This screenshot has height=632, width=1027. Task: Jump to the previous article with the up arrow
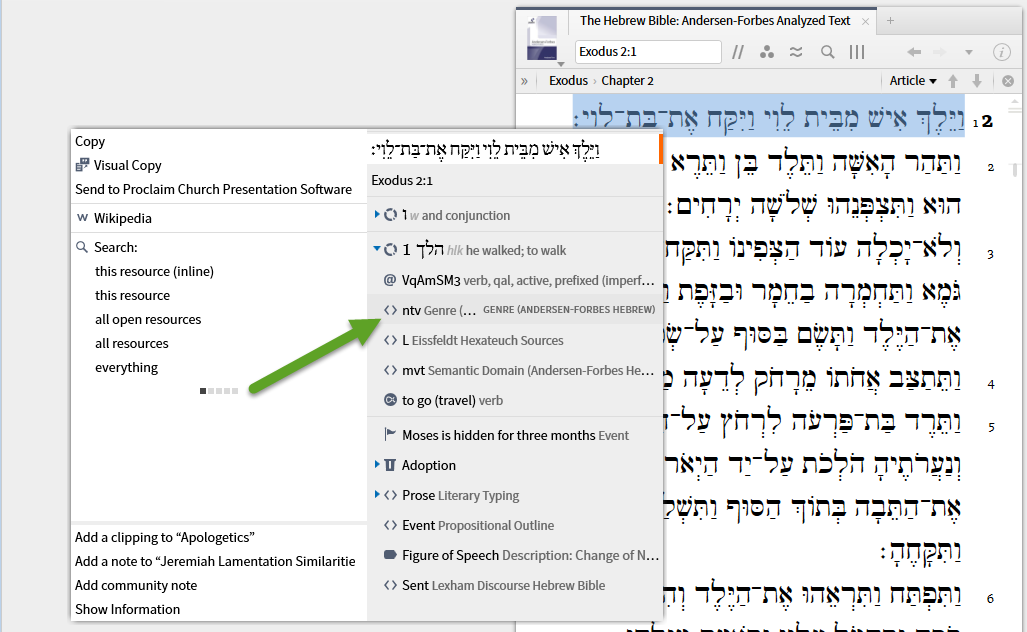pyautogui.click(x=953, y=81)
